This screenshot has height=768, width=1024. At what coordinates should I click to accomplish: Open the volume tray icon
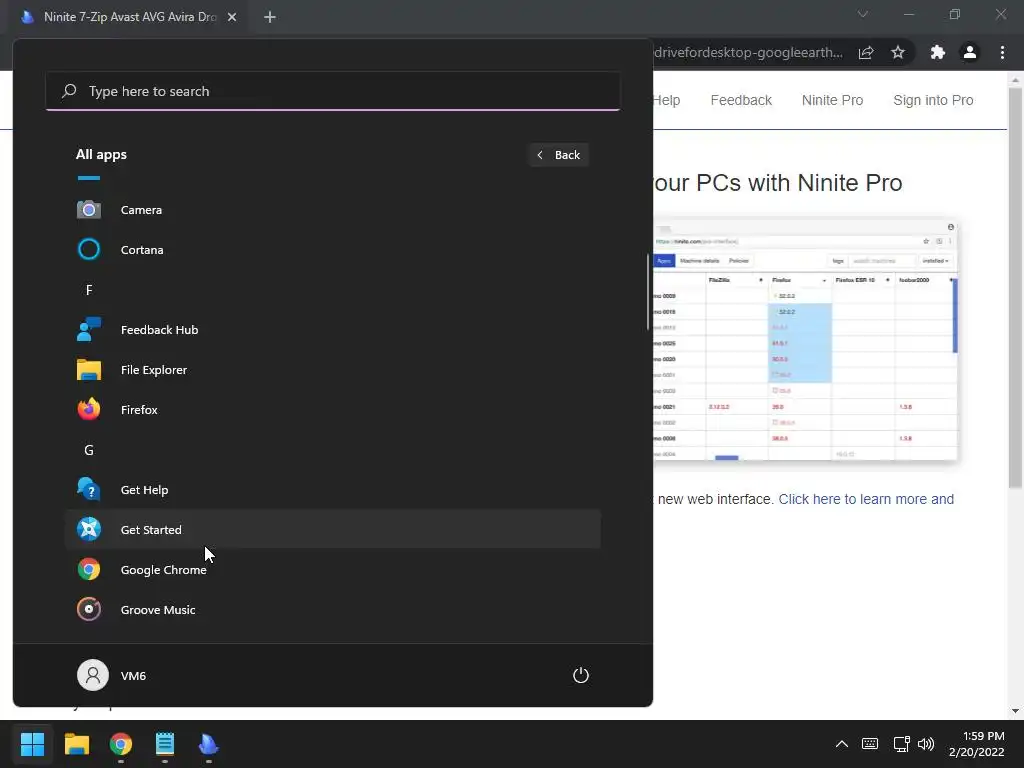pyautogui.click(x=925, y=744)
